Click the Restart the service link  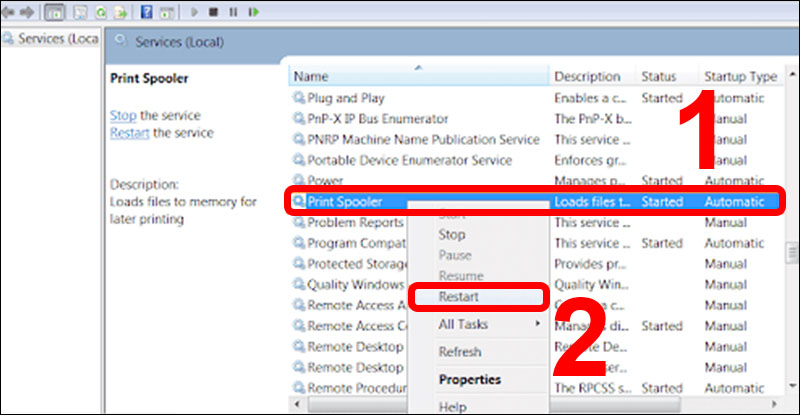coord(130,133)
